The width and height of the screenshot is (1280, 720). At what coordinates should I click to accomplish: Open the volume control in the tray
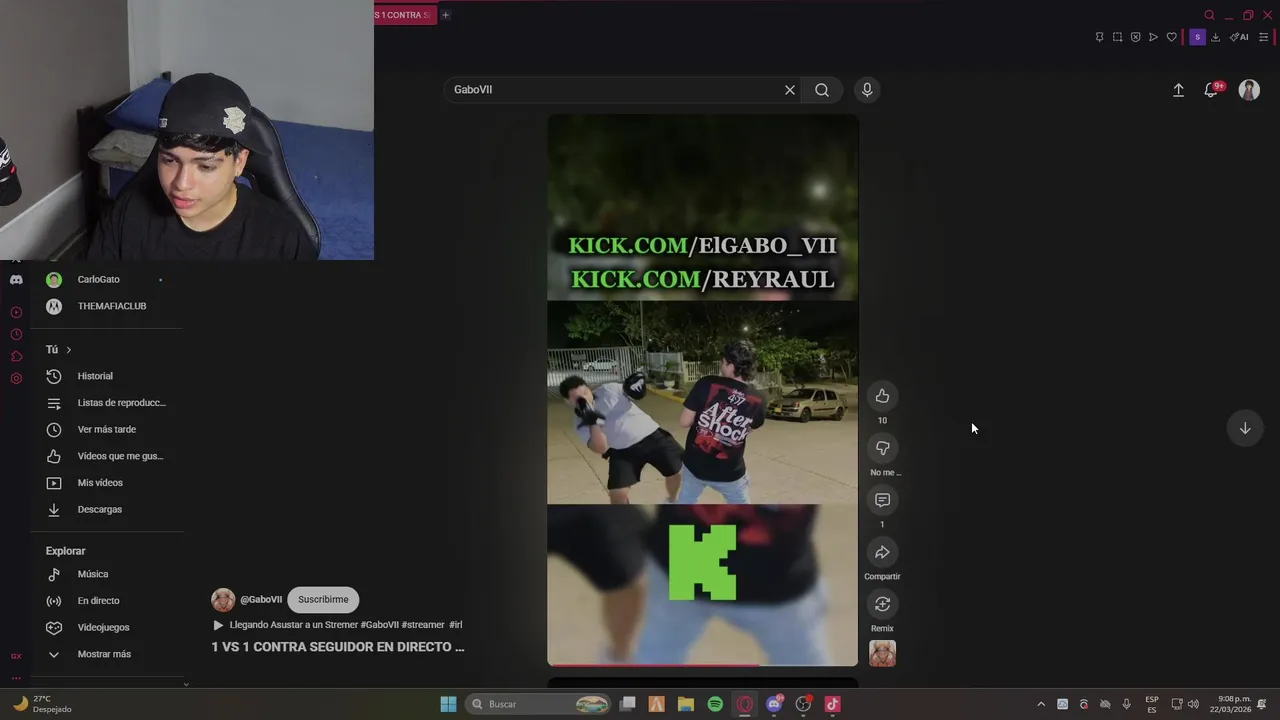tap(1193, 704)
